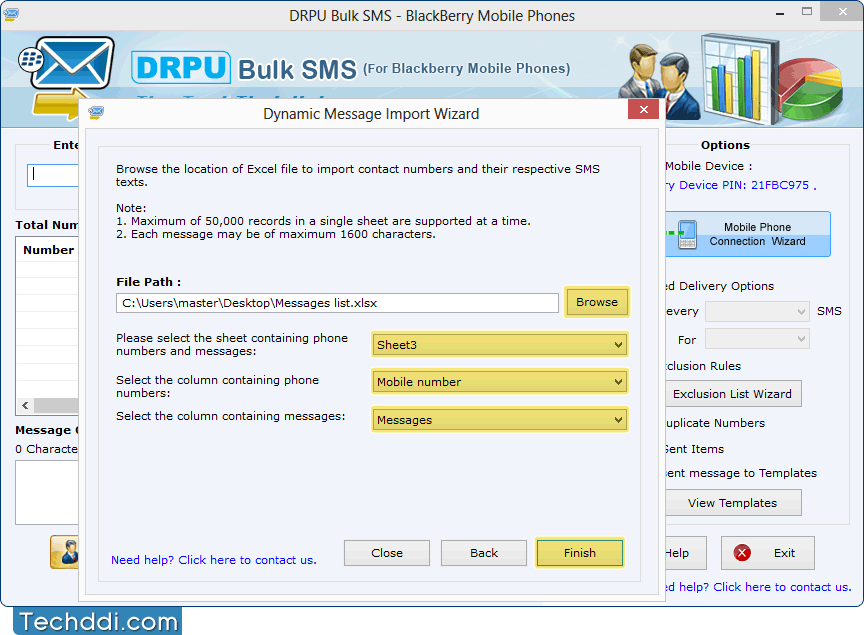Viewport: 864px width, 635px height.
Task: Click the View Templates button
Action: (732, 503)
